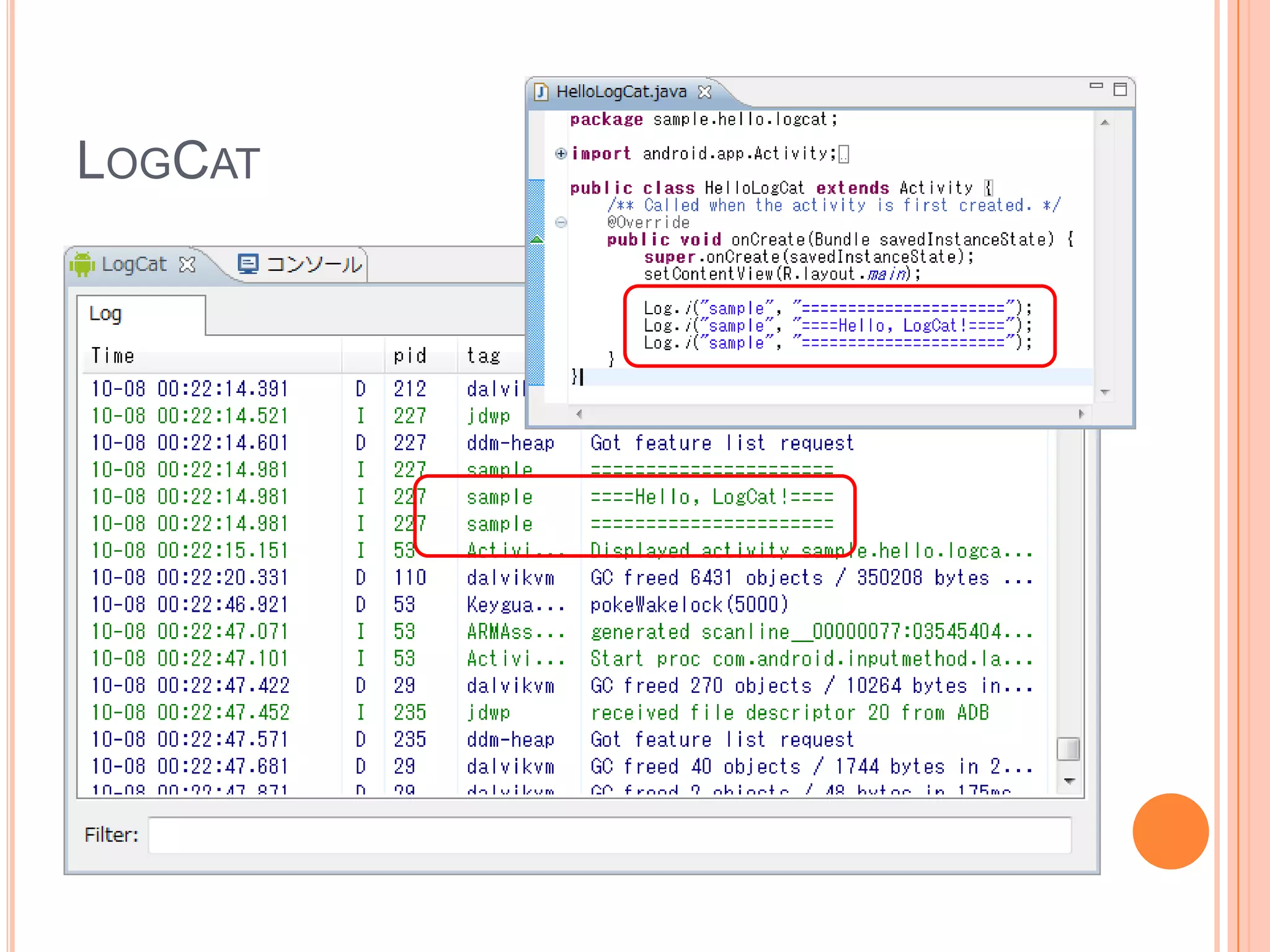
Task: Click the editor horizontal scroll right arrow
Action: 1081,413
